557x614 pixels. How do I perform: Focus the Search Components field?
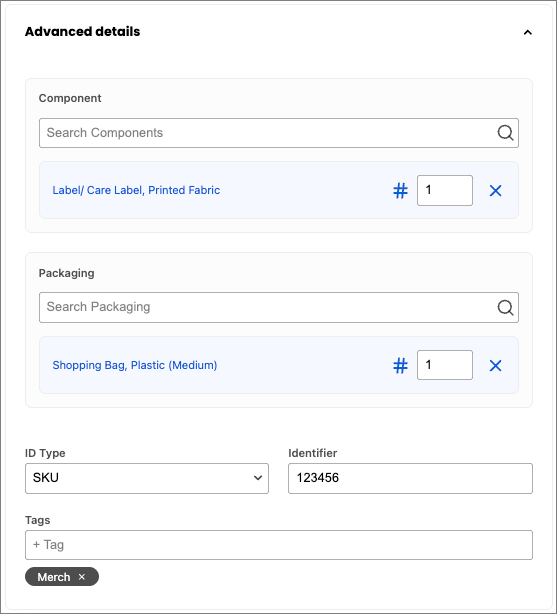[279, 133]
